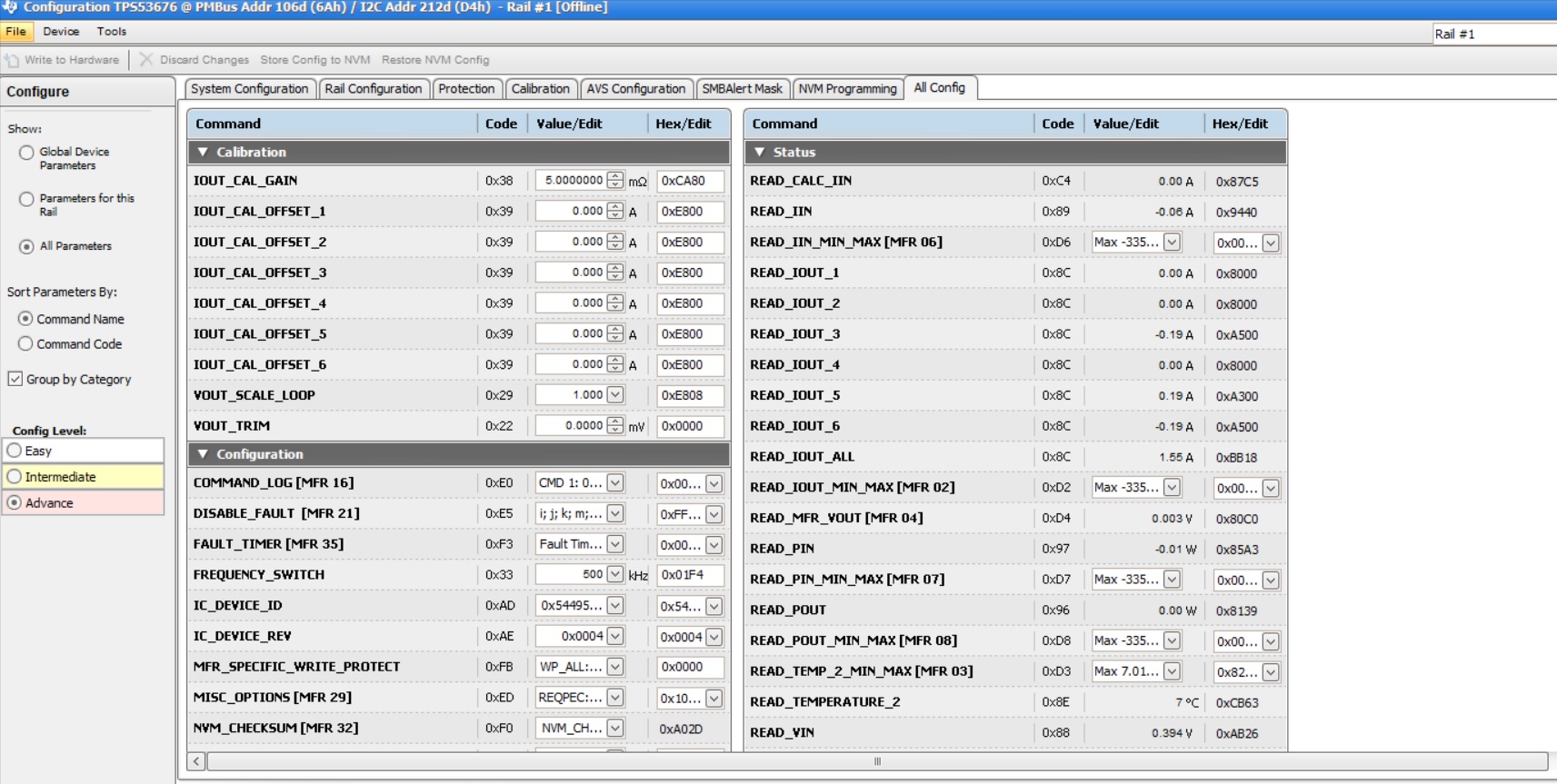Open the Device menu
The image size is (1557, 784).
tap(61, 32)
